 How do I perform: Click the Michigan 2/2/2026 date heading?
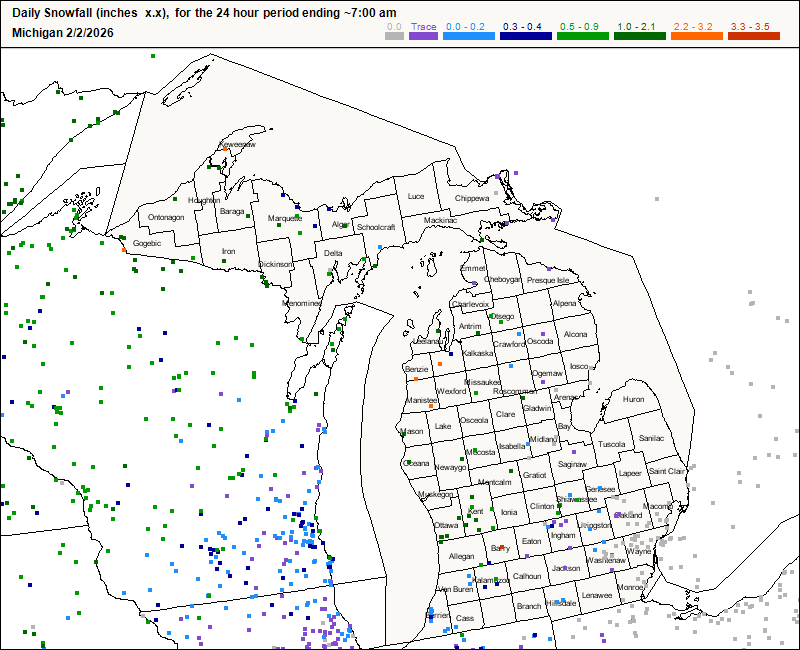click(x=63, y=32)
